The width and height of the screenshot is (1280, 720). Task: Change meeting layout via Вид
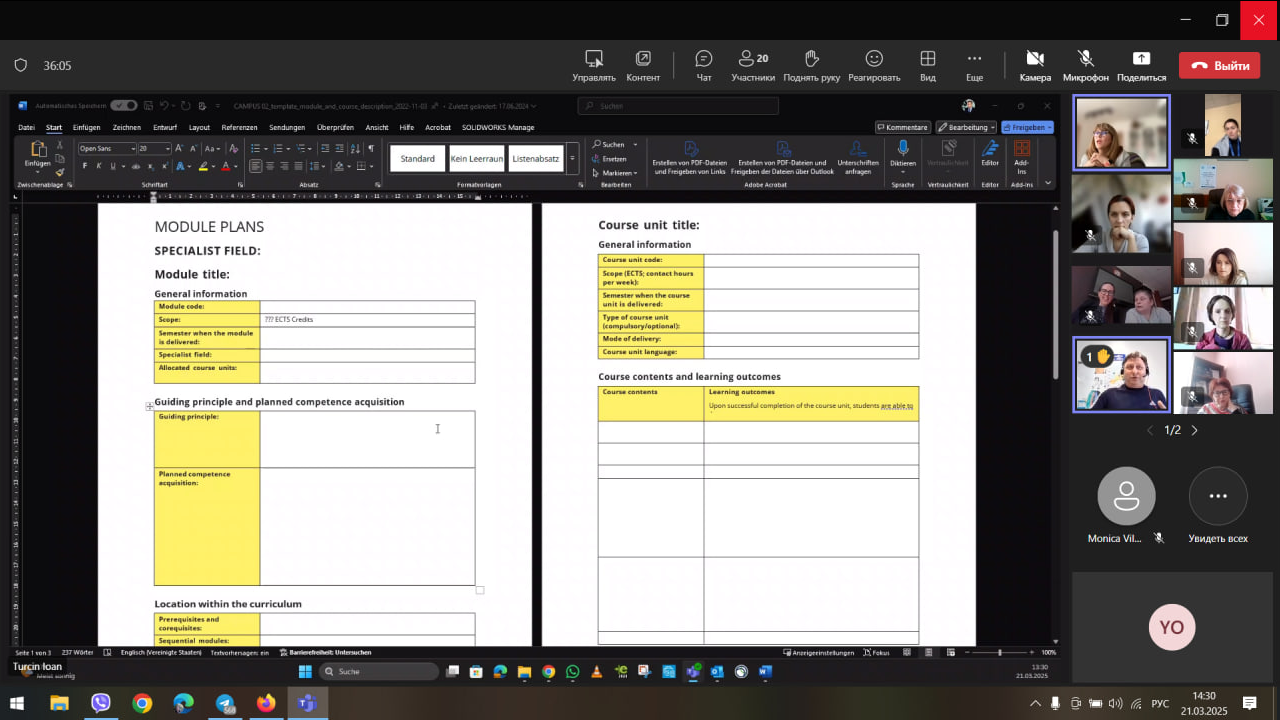(927, 65)
